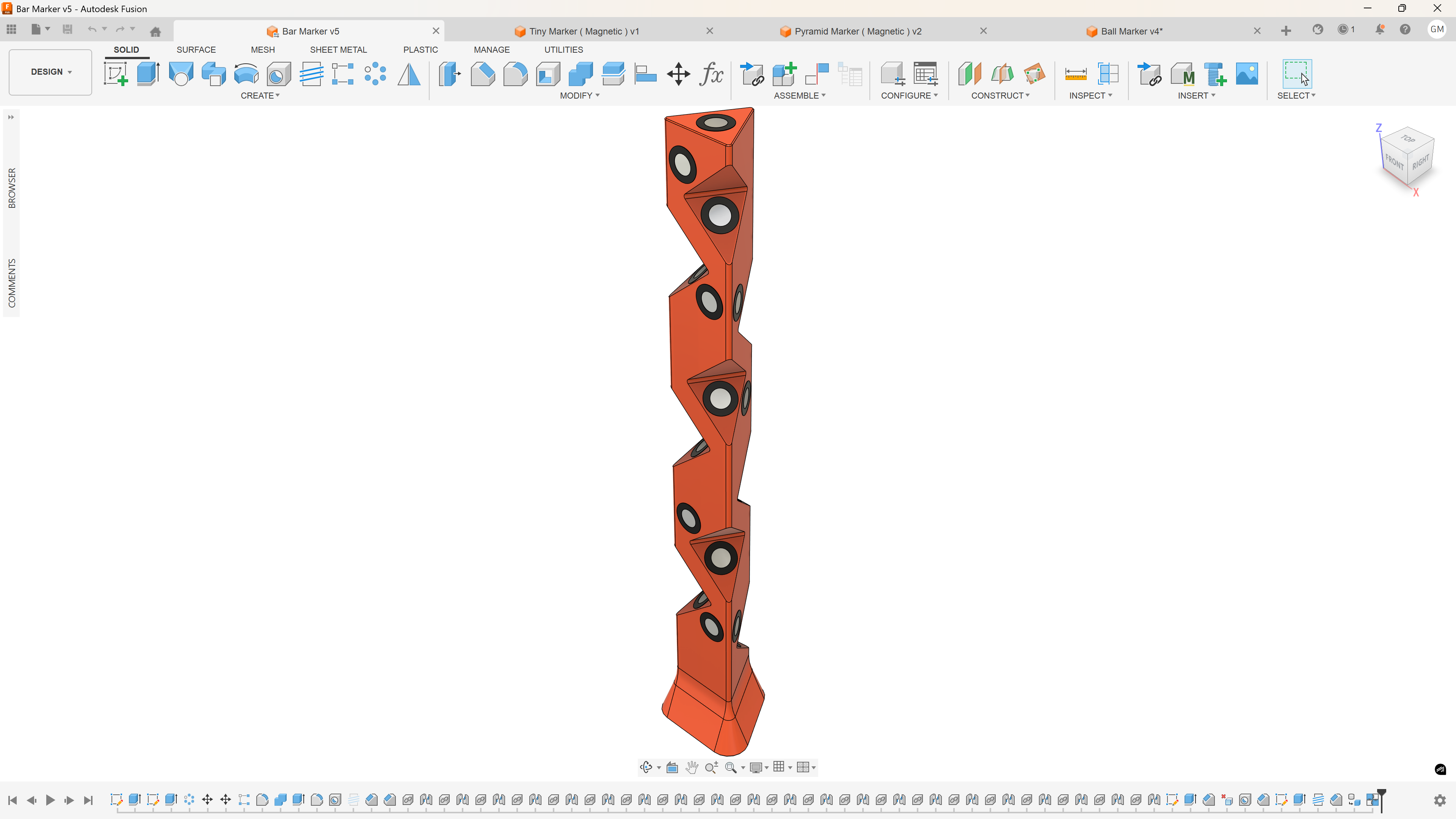Open the Insert McMaster-Carr Component tool
Image resolution: width=1456 pixels, height=819 pixels.
(x=1183, y=74)
